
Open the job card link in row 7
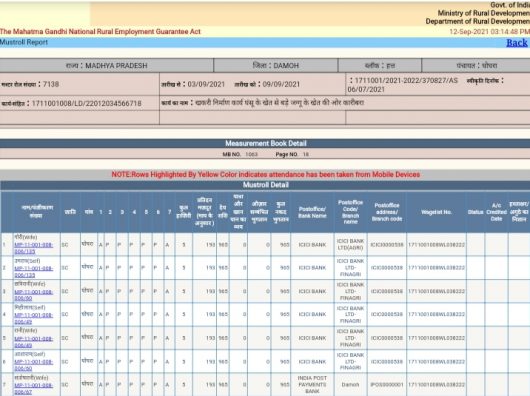click(33, 388)
